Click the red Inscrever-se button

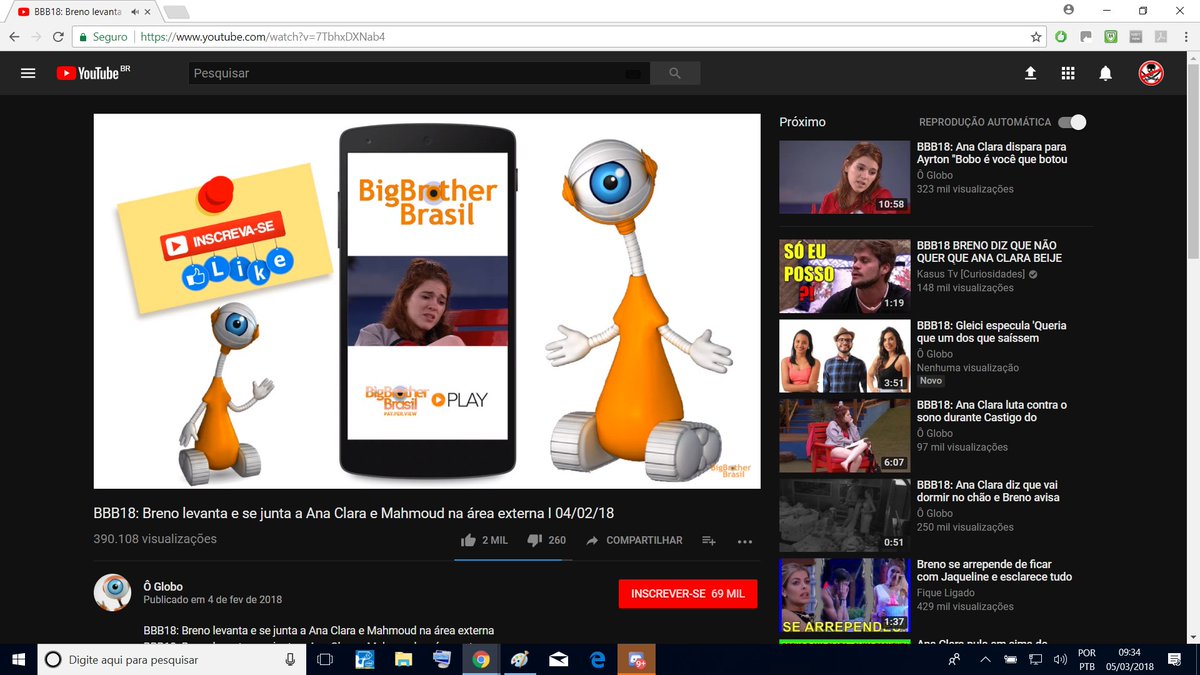[x=688, y=593]
